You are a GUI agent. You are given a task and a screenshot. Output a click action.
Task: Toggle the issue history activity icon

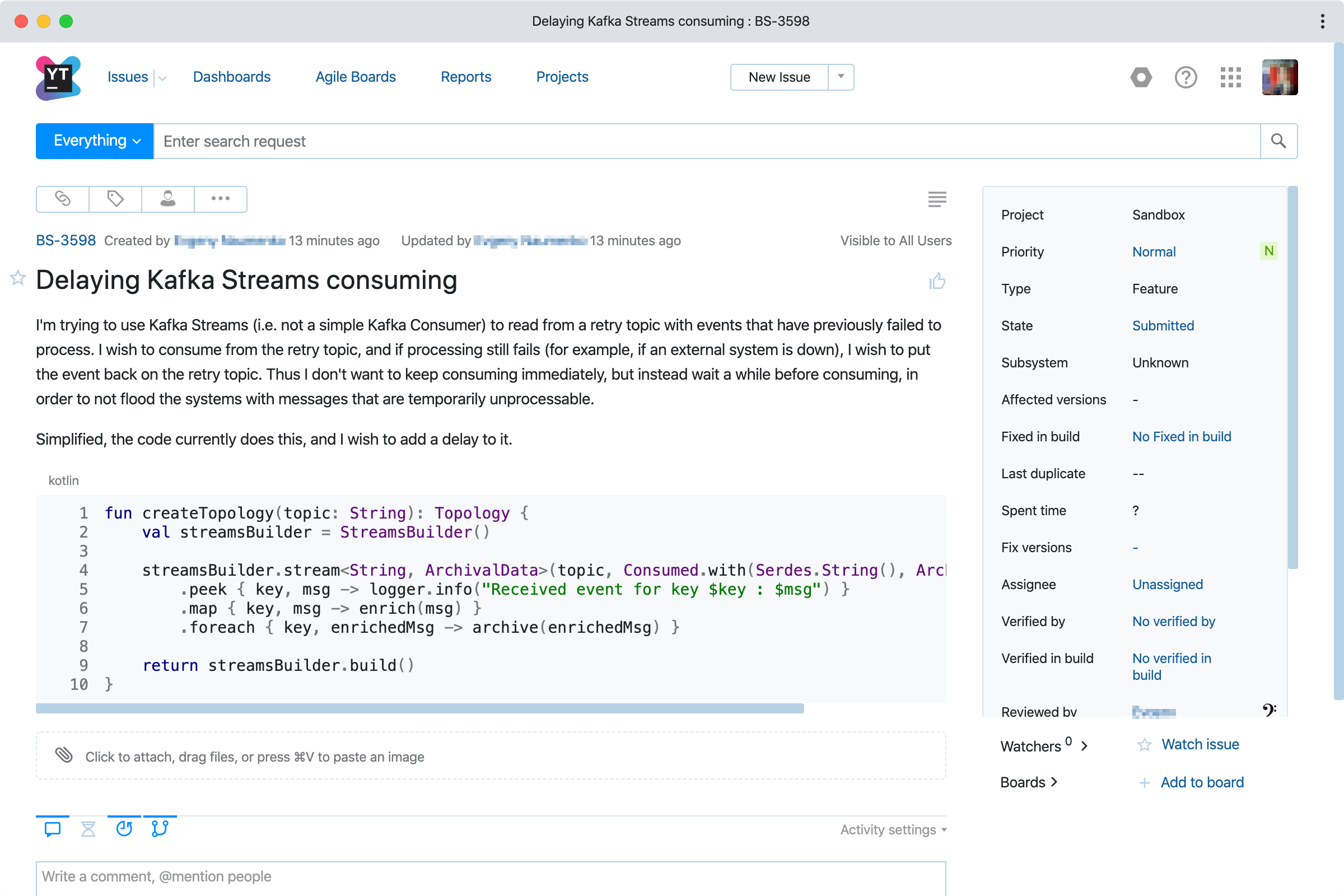(x=124, y=829)
